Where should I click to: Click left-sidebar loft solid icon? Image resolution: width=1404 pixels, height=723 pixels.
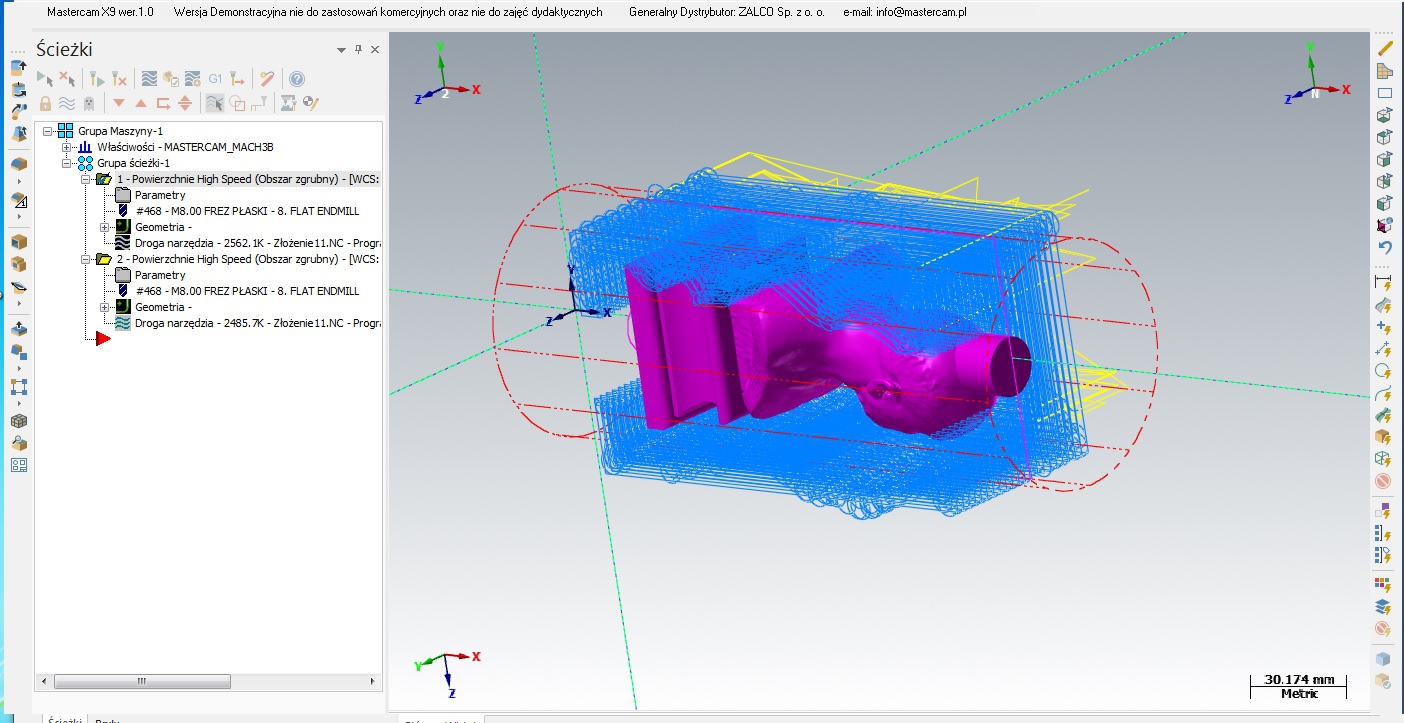pos(19,133)
